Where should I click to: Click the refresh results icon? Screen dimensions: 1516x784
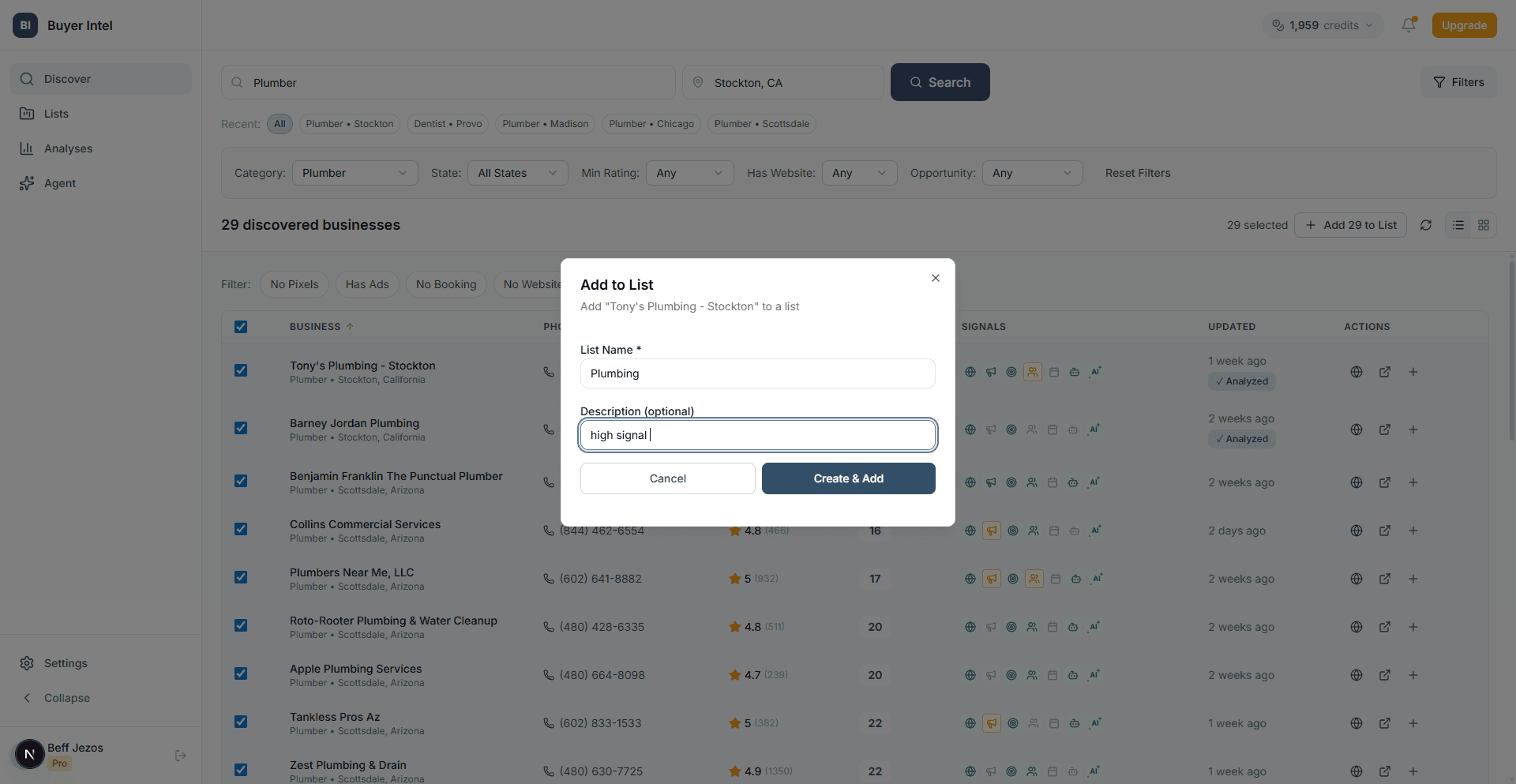[x=1427, y=225]
